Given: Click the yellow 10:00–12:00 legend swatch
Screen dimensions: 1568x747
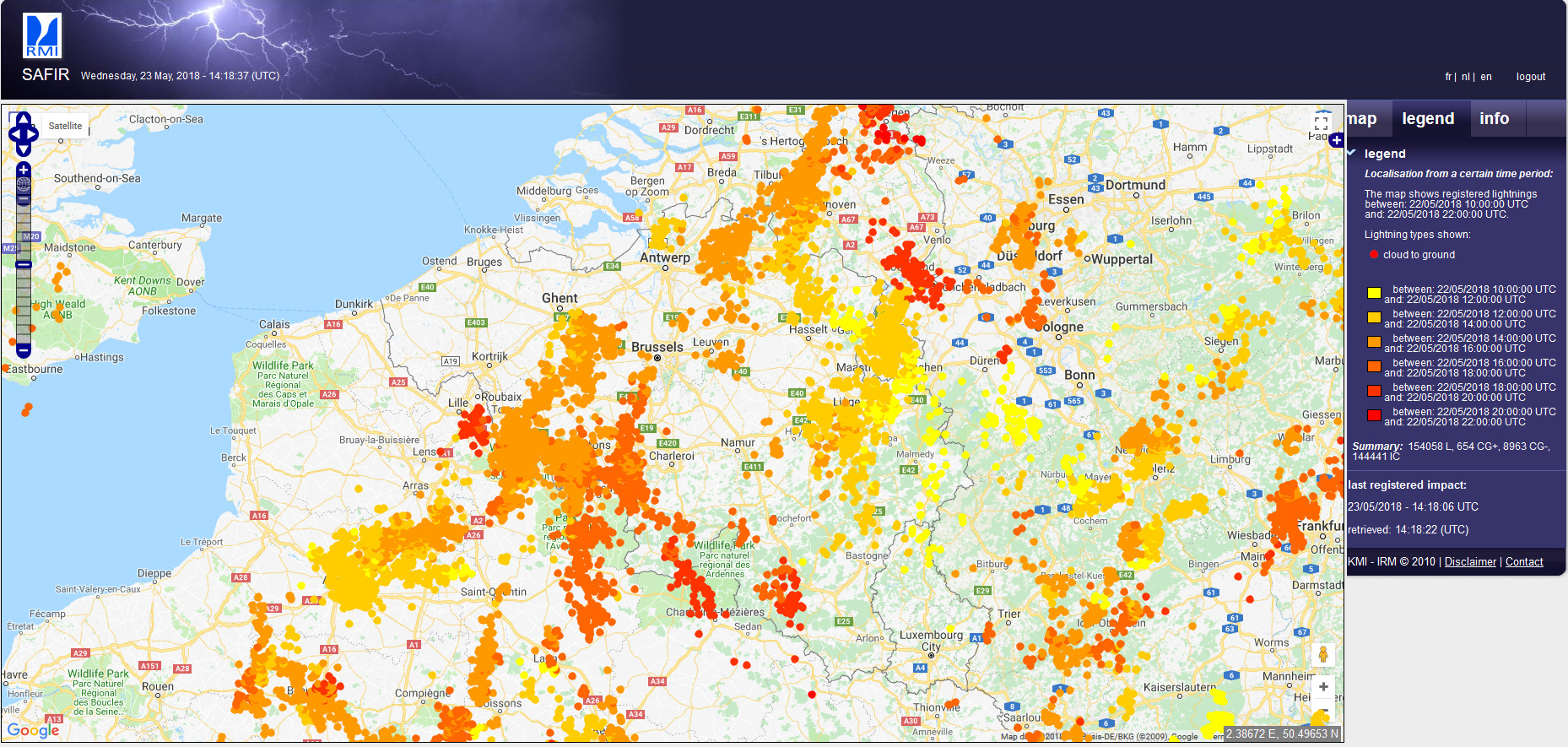Looking at the screenshot, I should coord(1374,294).
